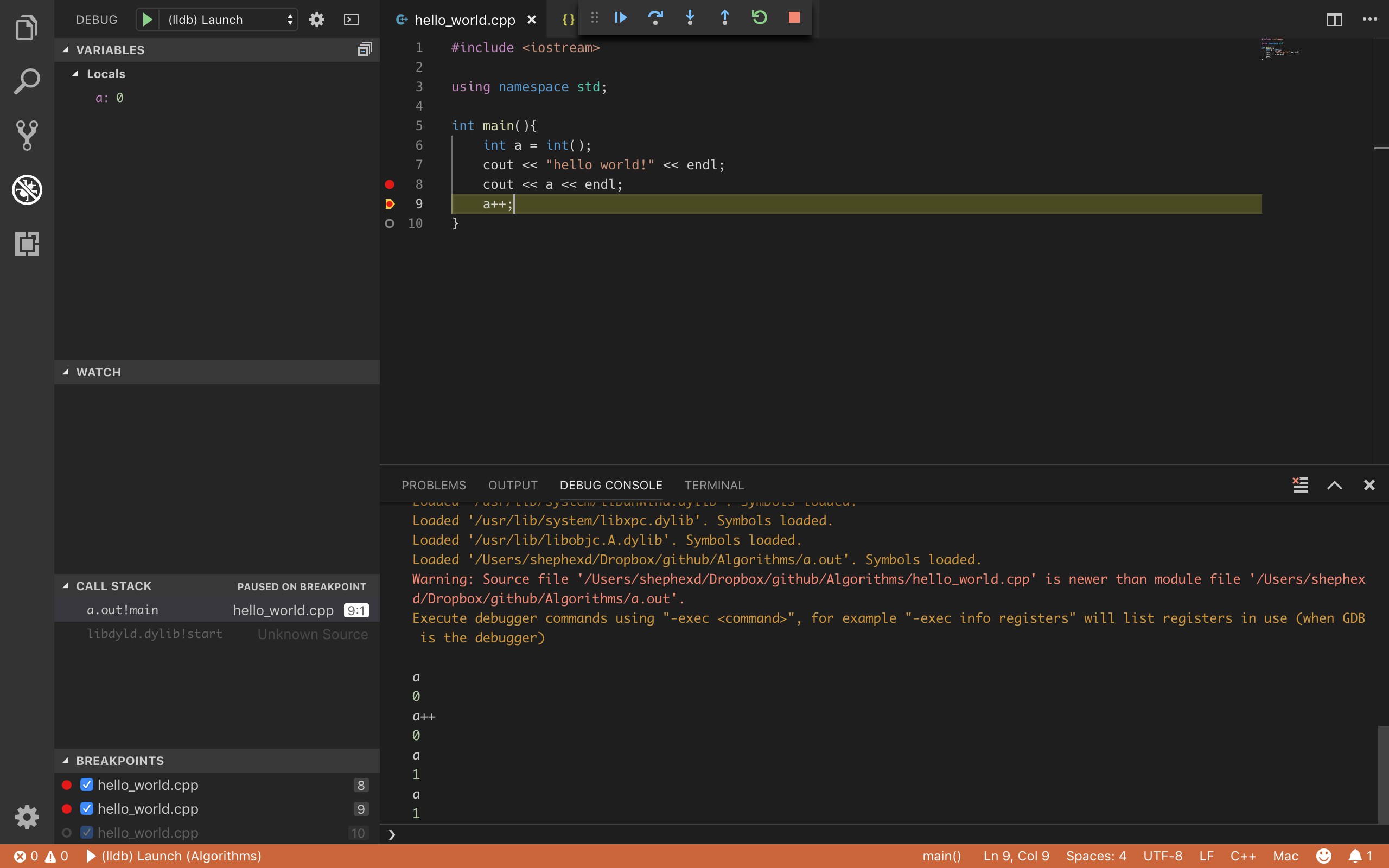This screenshot has width=1389, height=868.
Task: Change indentation via Spaces: 4
Action: [x=1095, y=856]
